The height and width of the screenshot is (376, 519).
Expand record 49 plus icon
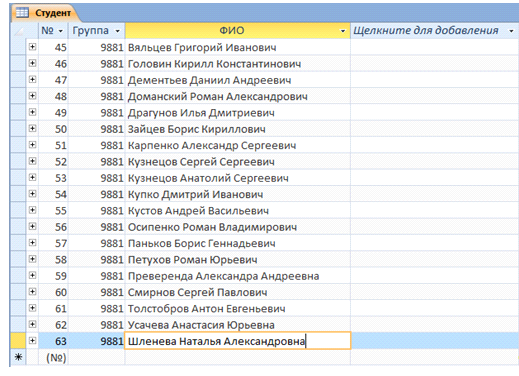pyautogui.click(x=32, y=112)
